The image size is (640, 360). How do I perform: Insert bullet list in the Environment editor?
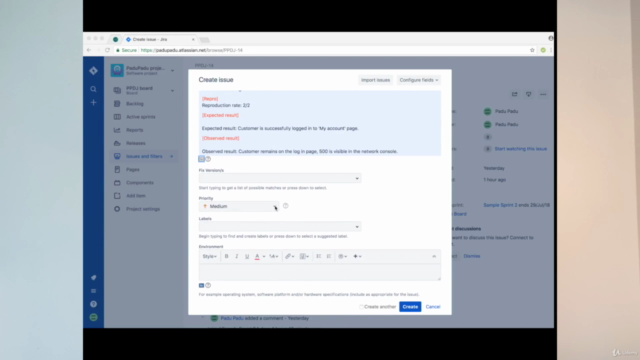coord(319,256)
